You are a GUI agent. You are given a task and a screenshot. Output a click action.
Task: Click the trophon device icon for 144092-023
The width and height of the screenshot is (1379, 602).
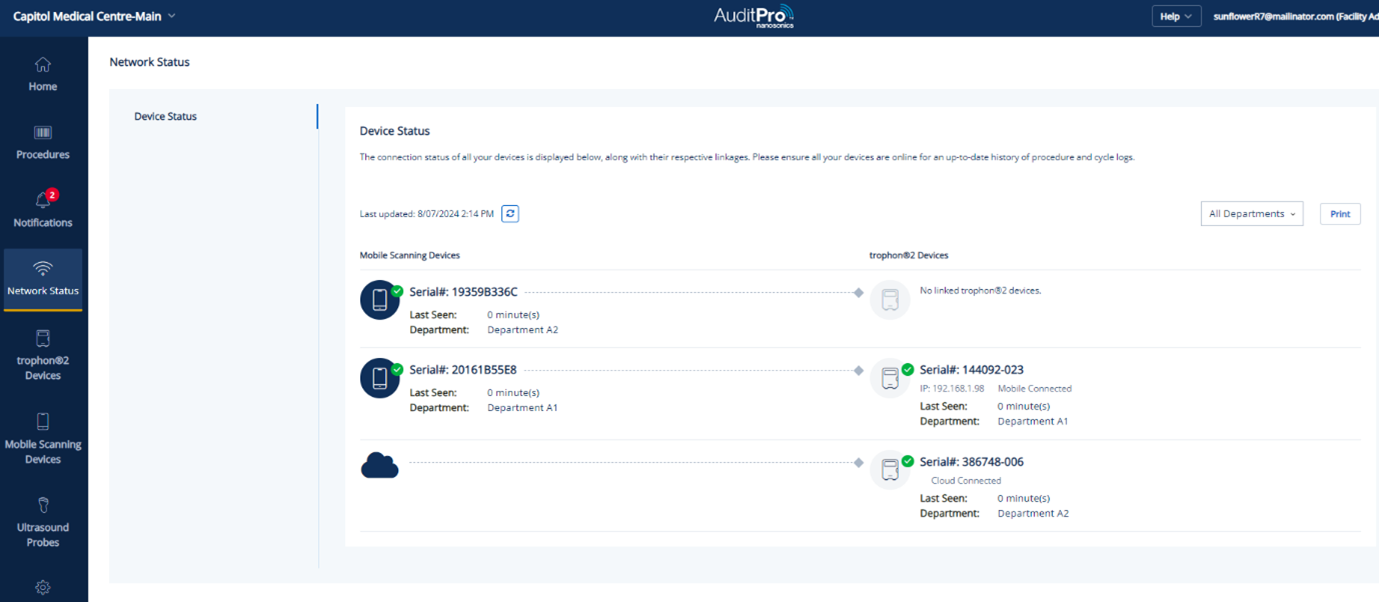coord(890,378)
